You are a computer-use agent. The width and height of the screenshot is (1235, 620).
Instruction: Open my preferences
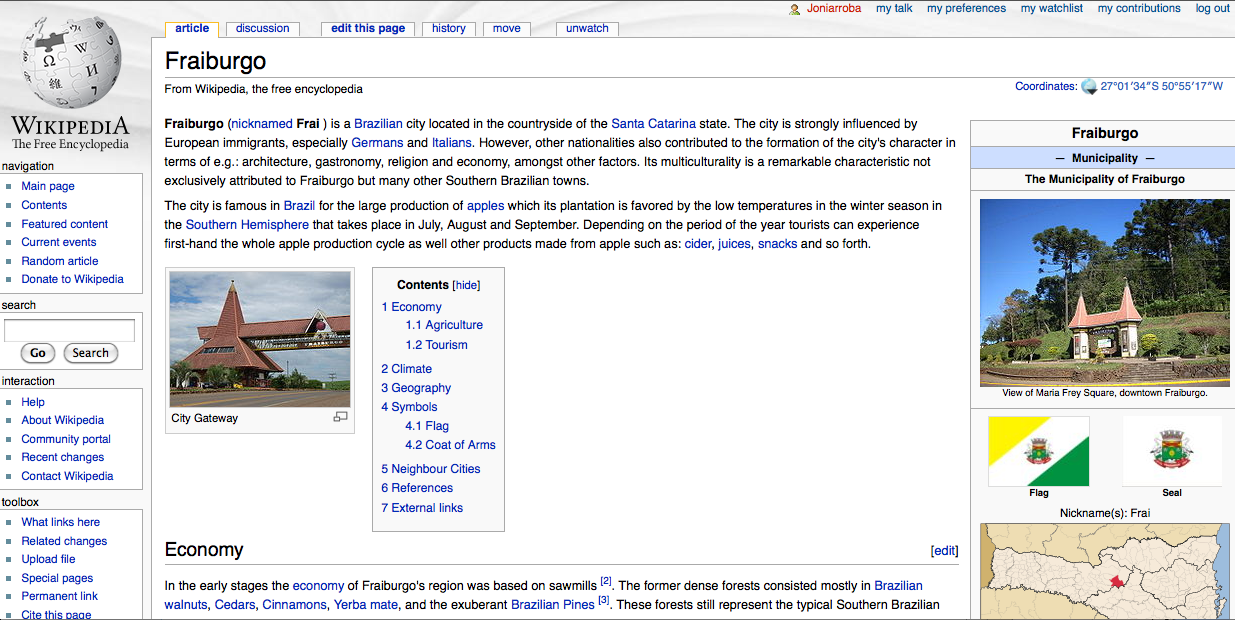click(966, 8)
